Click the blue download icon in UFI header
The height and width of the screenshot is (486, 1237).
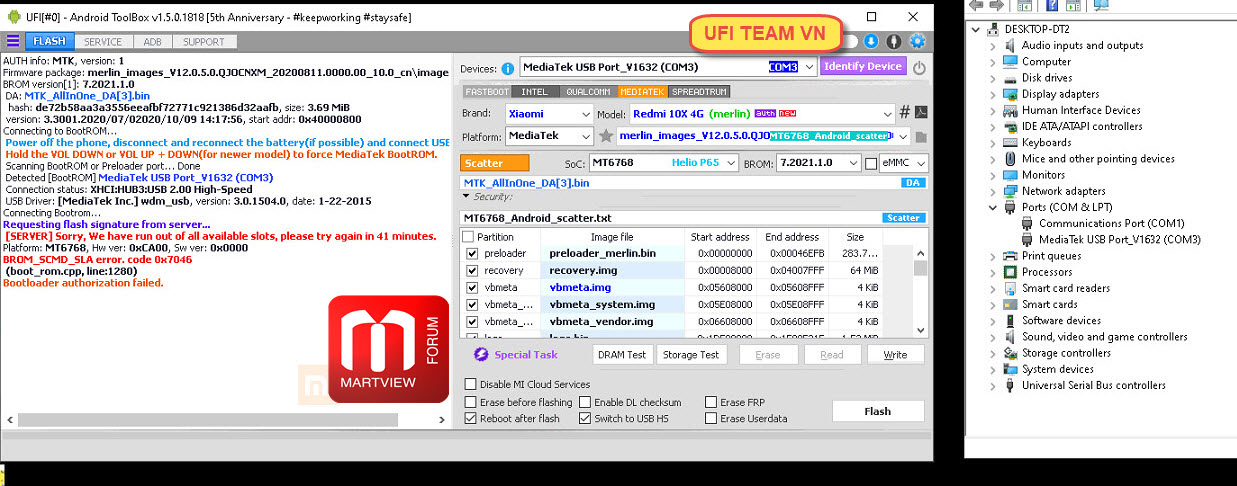coord(871,41)
